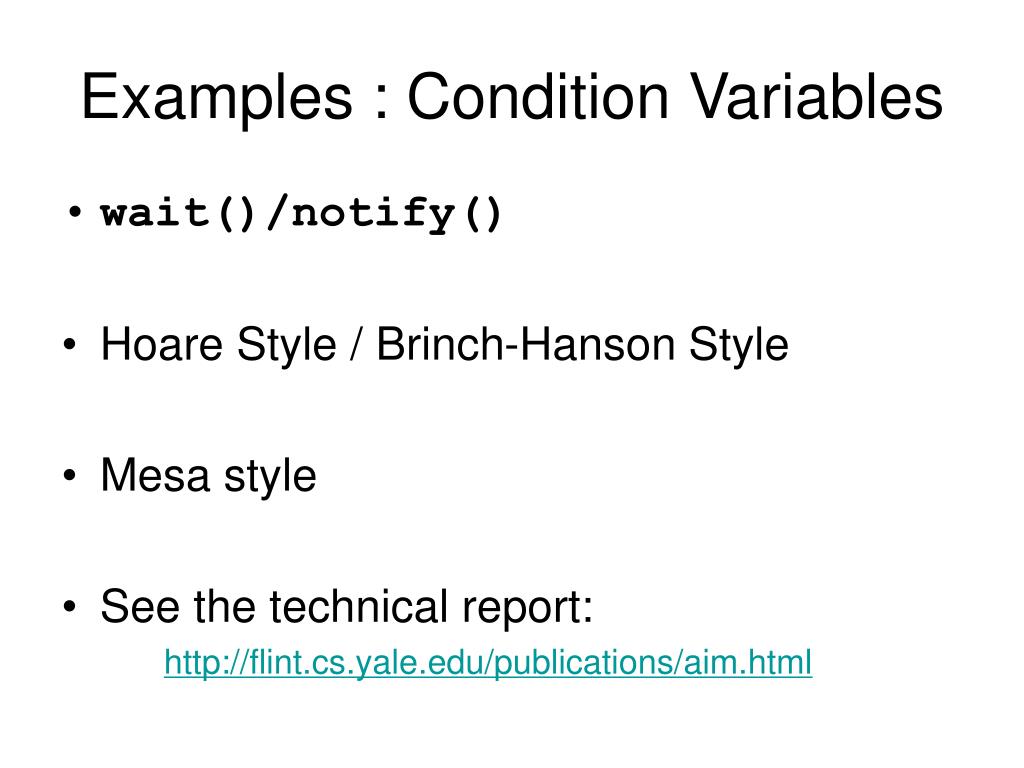
Task: Click the bullet dot before Hoare Style
Action: coord(70,344)
